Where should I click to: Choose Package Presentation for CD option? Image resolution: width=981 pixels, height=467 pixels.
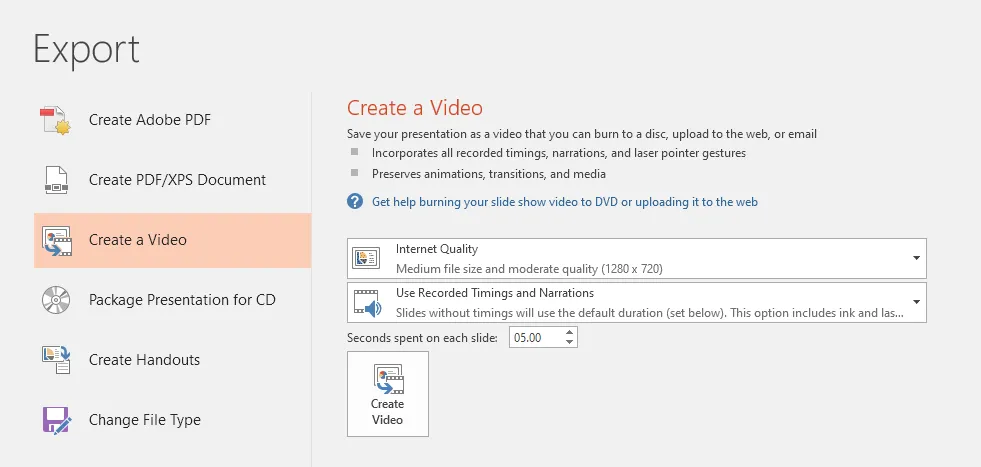click(x=182, y=300)
